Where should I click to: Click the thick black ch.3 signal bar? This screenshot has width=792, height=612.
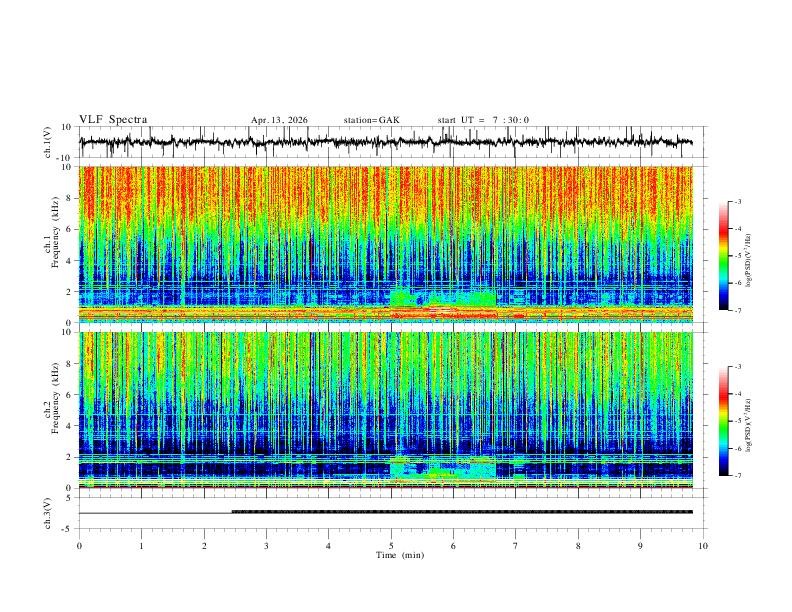click(462, 512)
